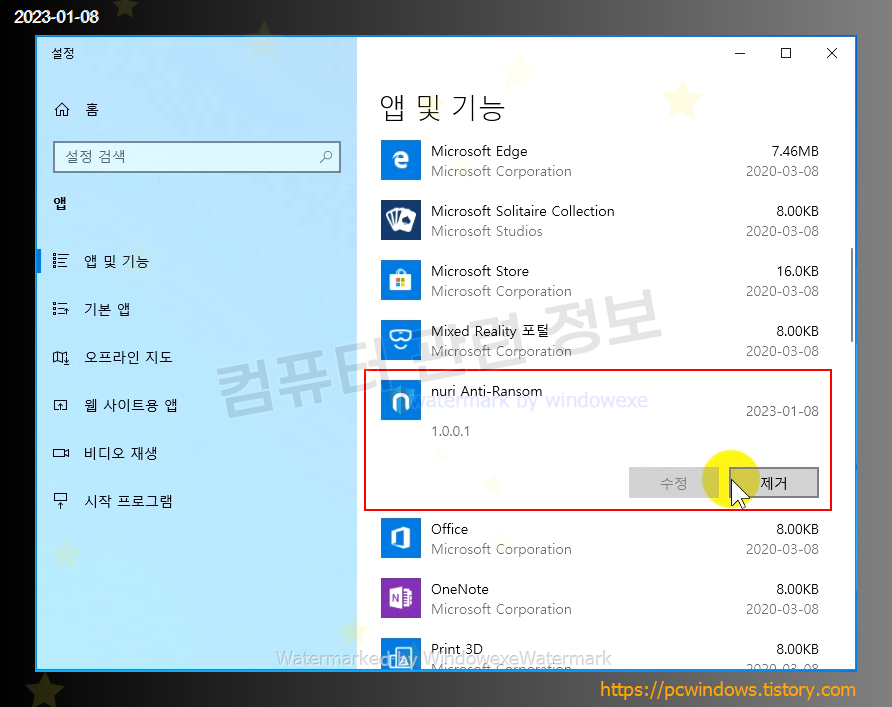Click the 시작 프로그램 icon
This screenshot has height=707, width=892.
coord(60,501)
